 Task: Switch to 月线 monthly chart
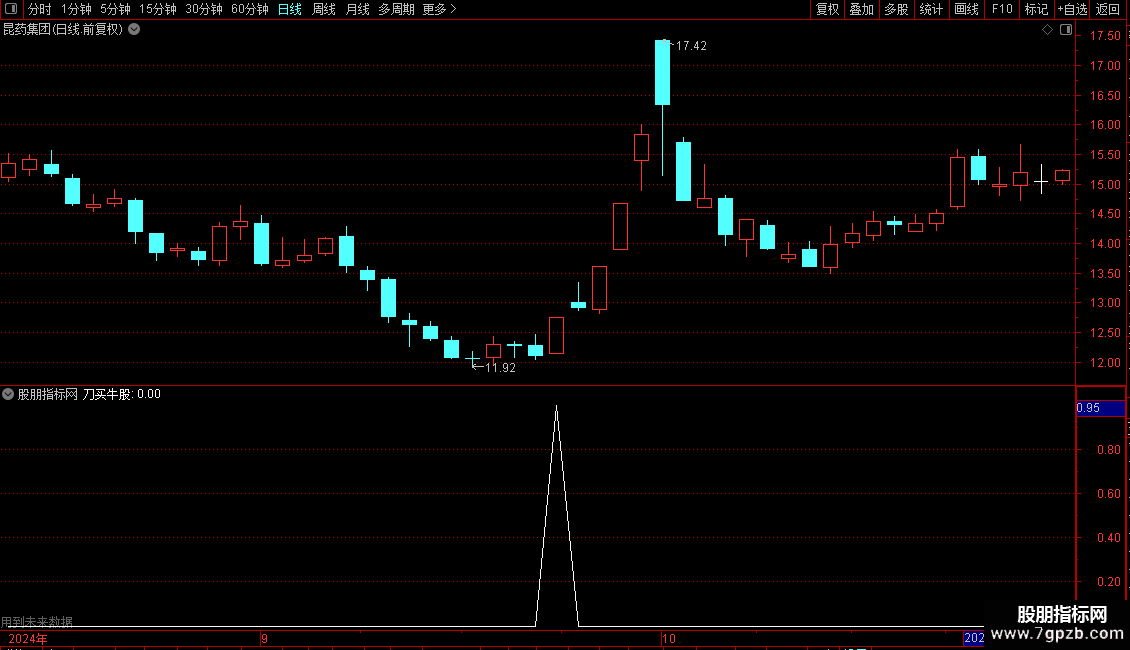point(357,9)
